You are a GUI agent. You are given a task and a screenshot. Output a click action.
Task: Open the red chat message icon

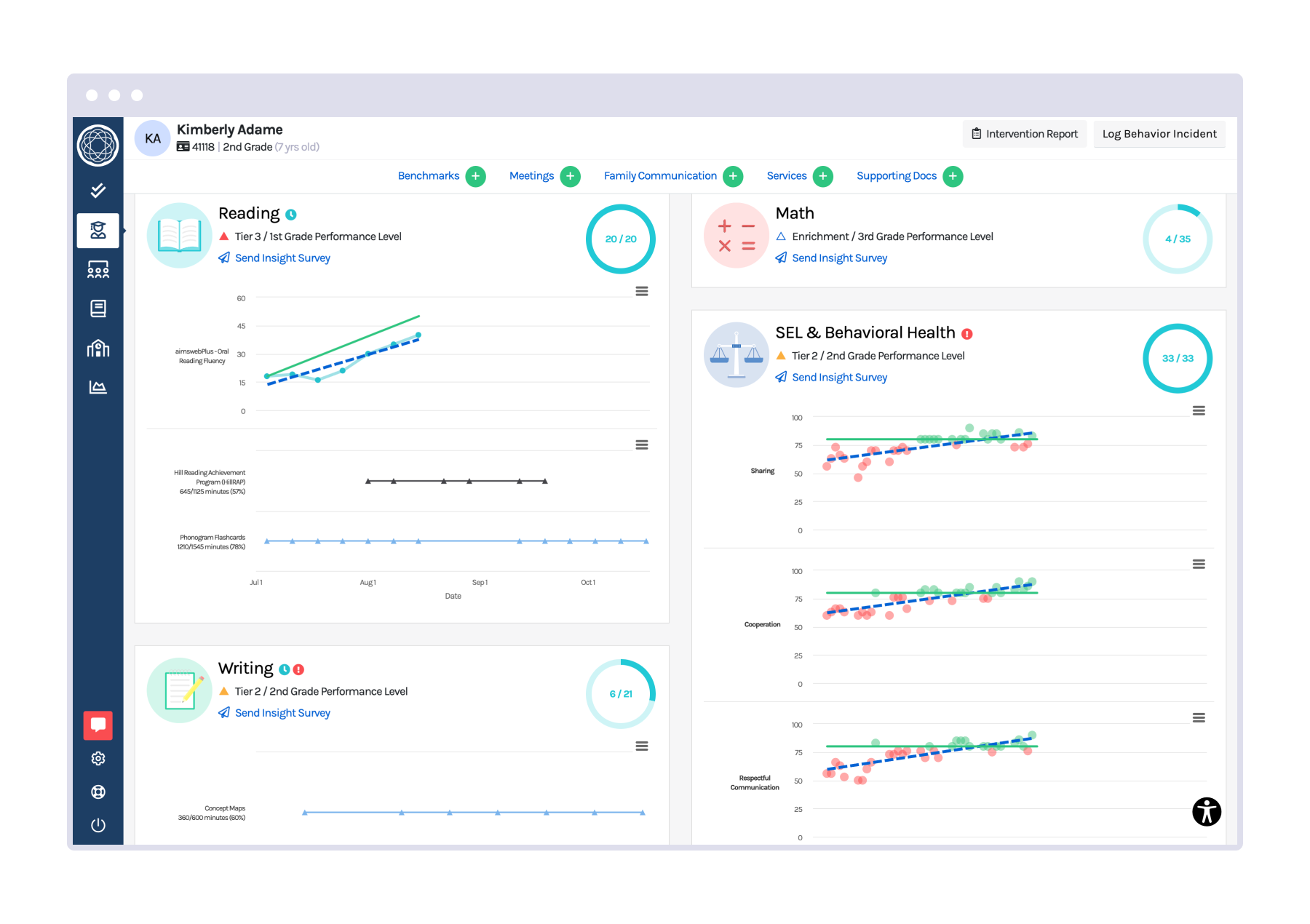pos(98,725)
